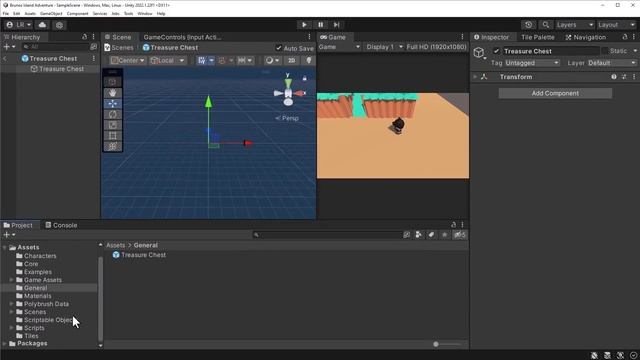Open the Layer Default dropdown
The width and height of the screenshot is (640, 360).
[x=612, y=63]
